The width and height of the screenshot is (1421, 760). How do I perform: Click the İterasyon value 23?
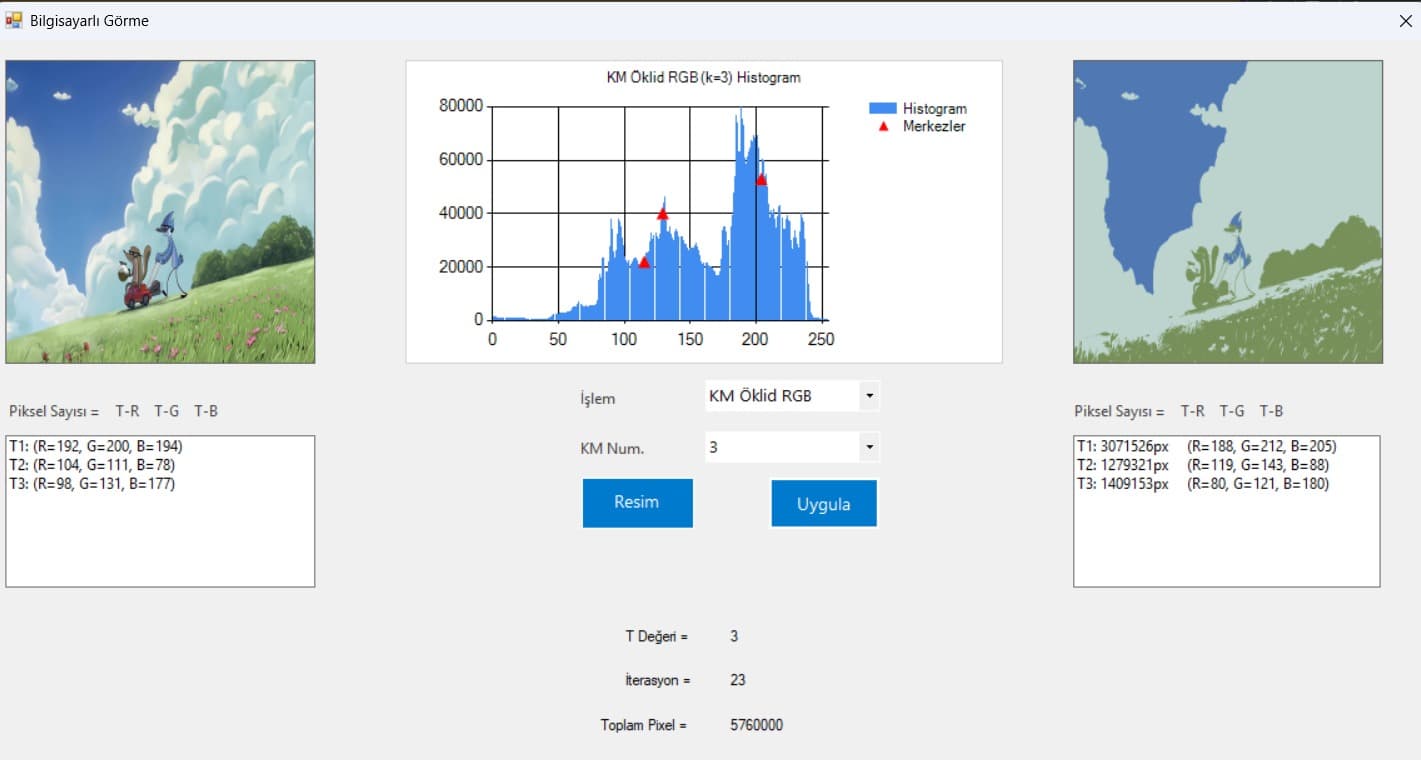[738, 680]
